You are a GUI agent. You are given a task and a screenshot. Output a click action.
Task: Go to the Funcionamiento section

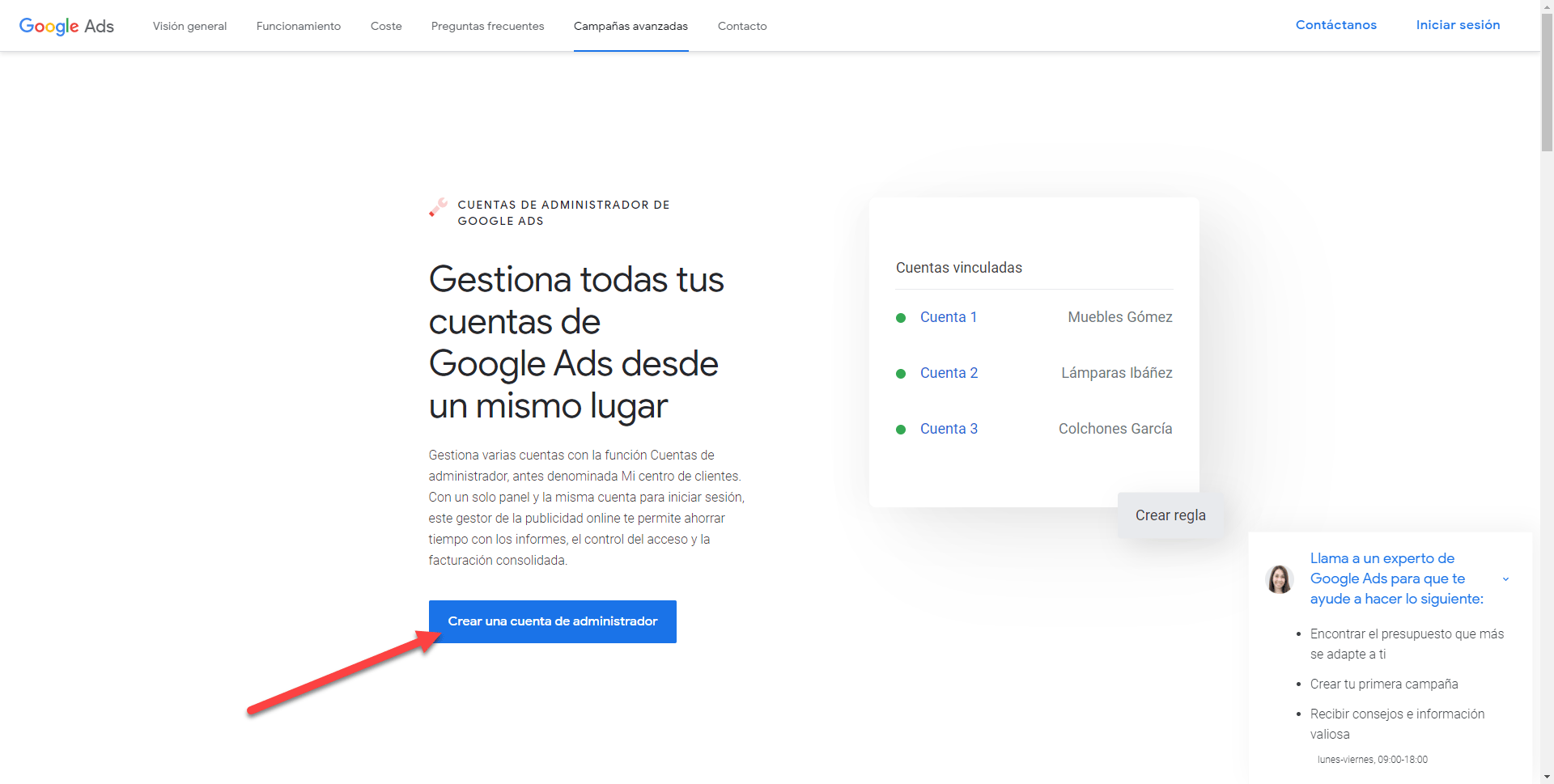(299, 26)
